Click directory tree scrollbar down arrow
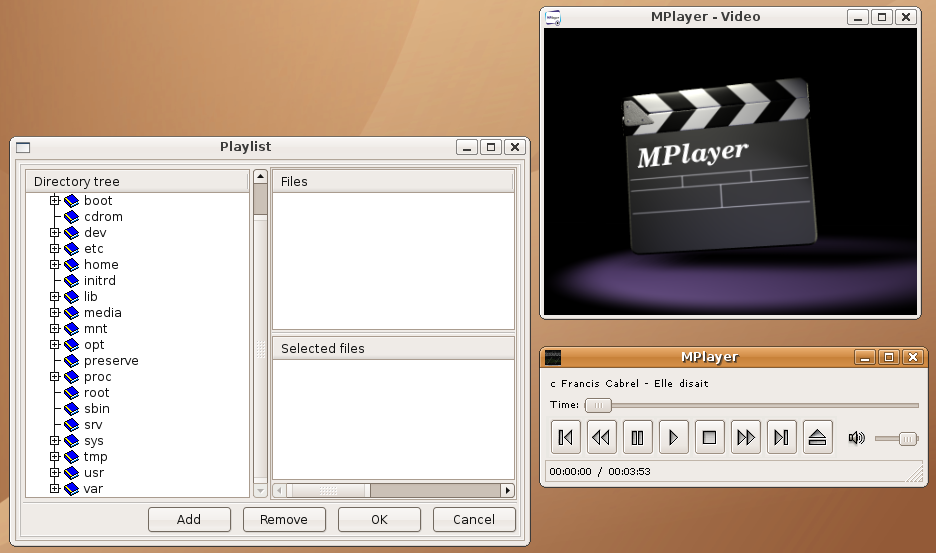This screenshot has width=936, height=553. click(x=260, y=490)
